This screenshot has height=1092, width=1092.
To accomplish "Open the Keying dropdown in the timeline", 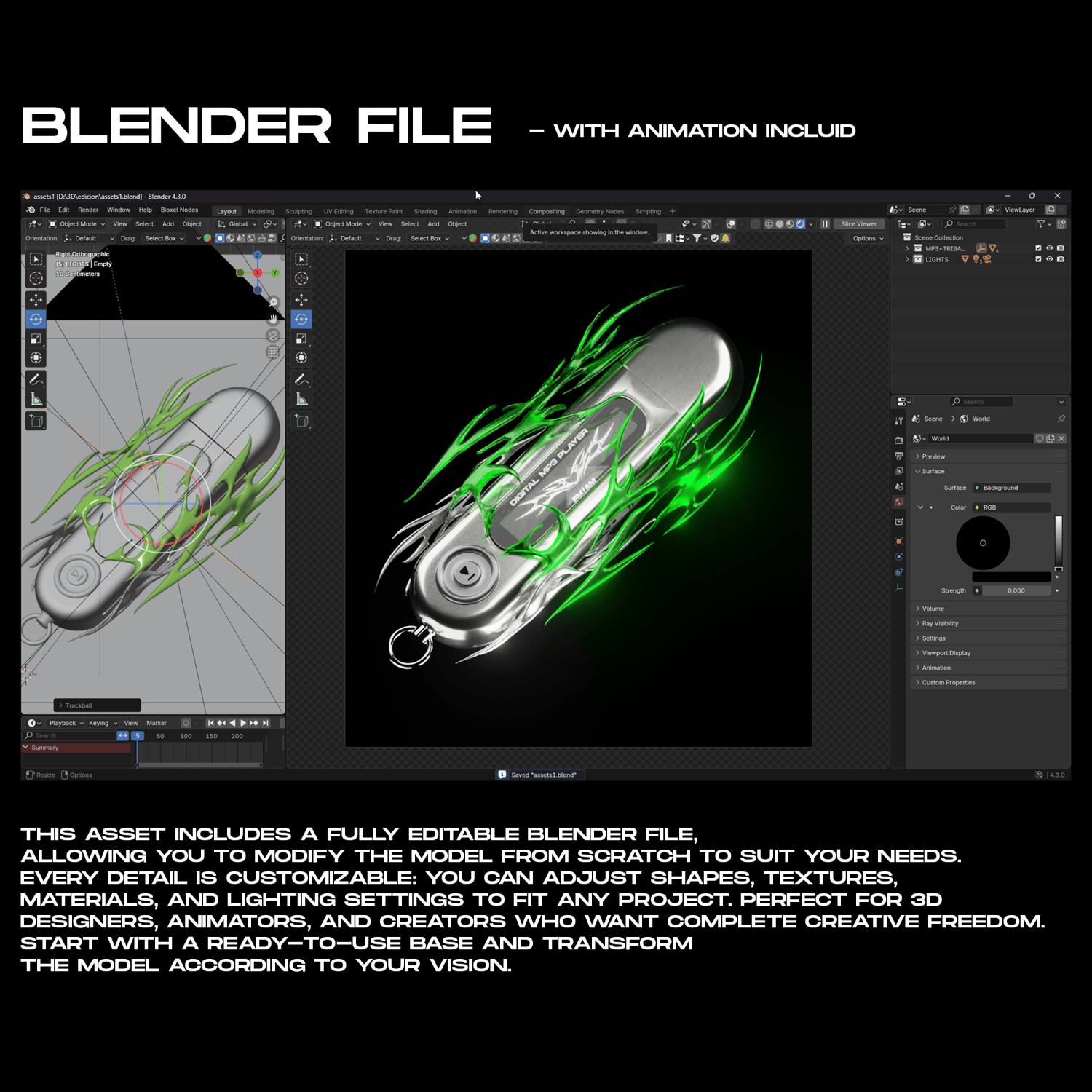I will pos(103,723).
